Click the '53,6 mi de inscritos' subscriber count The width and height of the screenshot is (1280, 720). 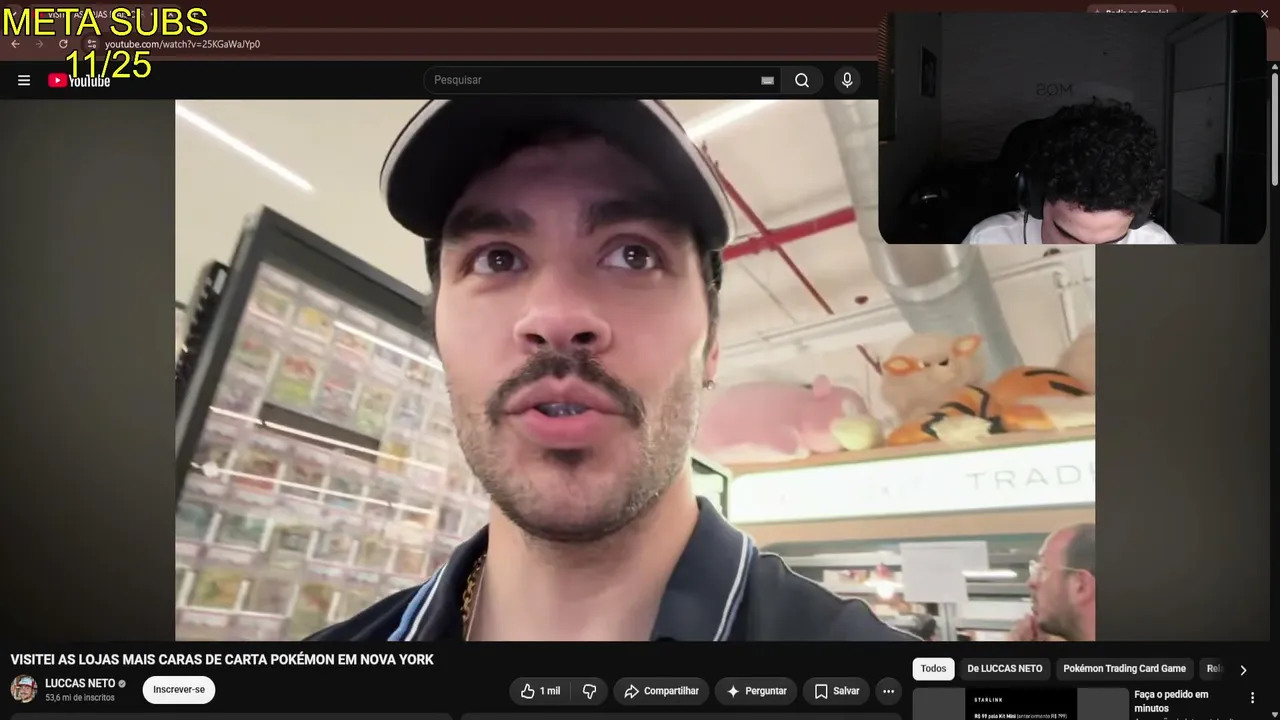point(80,698)
